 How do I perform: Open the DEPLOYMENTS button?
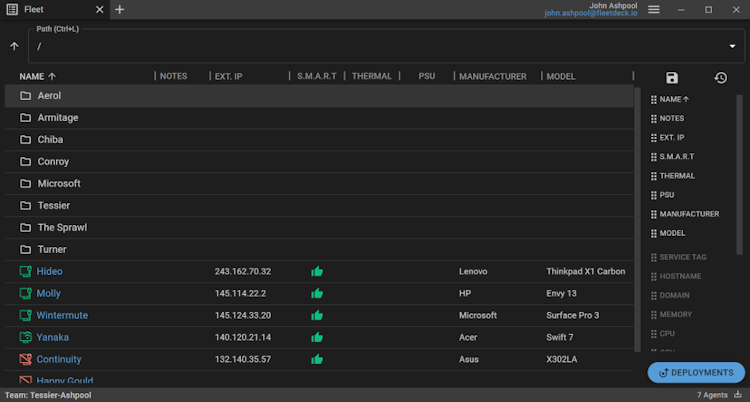pos(696,373)
